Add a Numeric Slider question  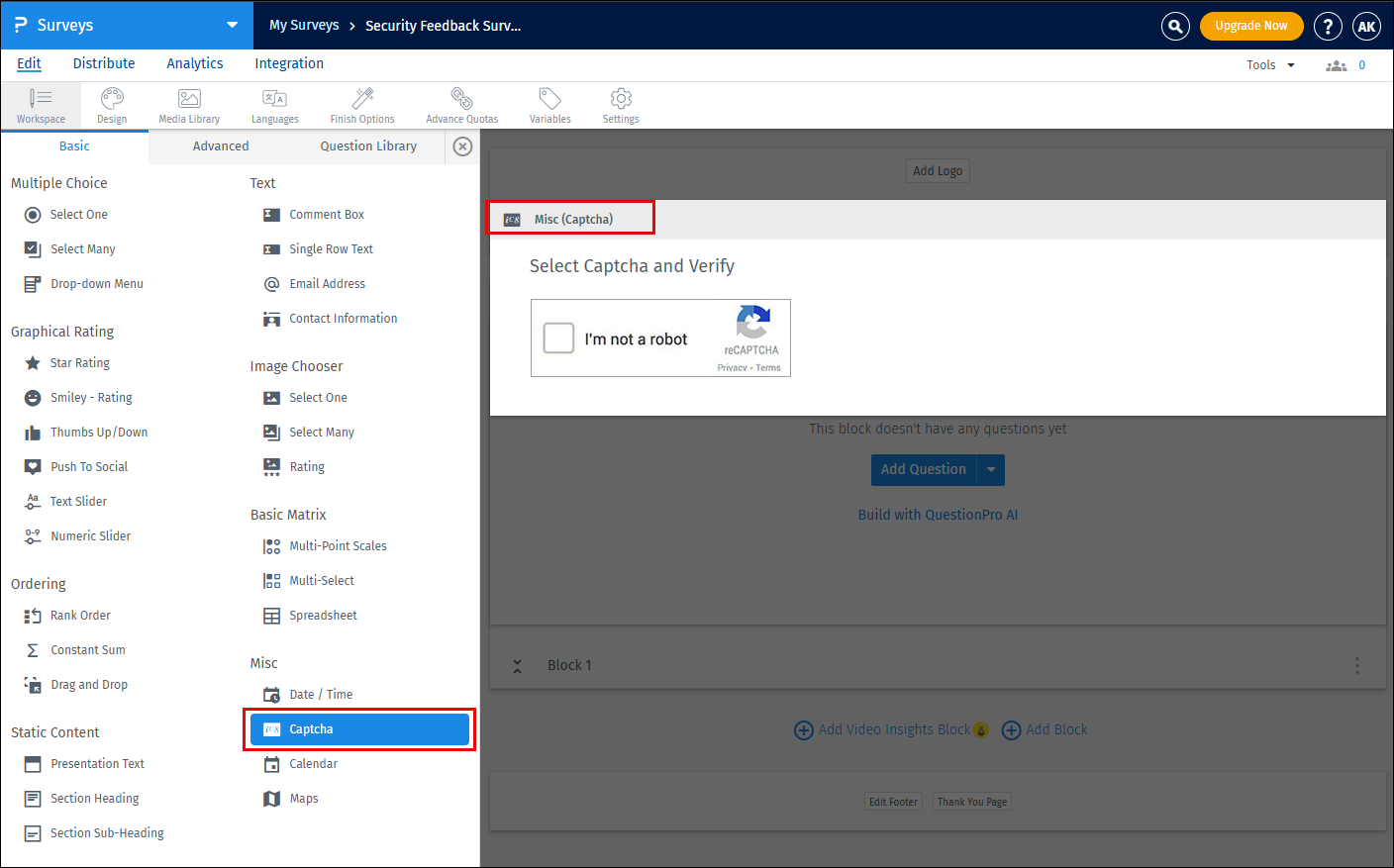[x=90, y=536]
